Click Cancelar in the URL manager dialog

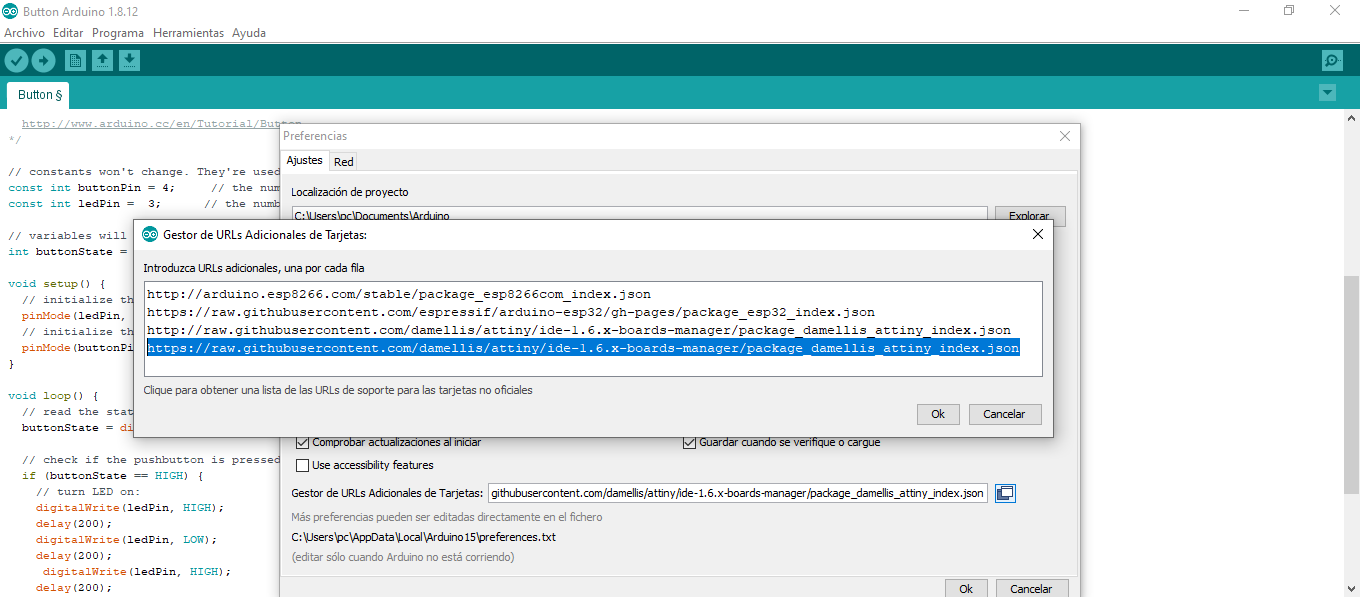[1004, 414]
